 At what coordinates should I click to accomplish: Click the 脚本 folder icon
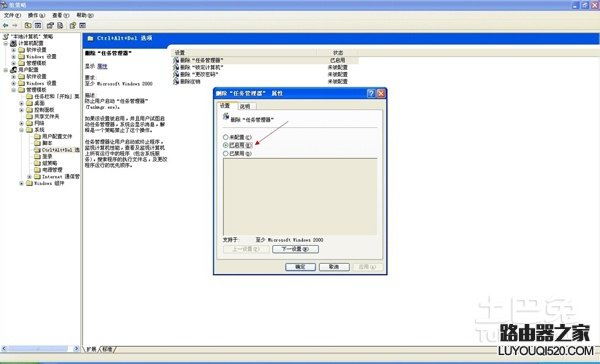coord(37,143)
